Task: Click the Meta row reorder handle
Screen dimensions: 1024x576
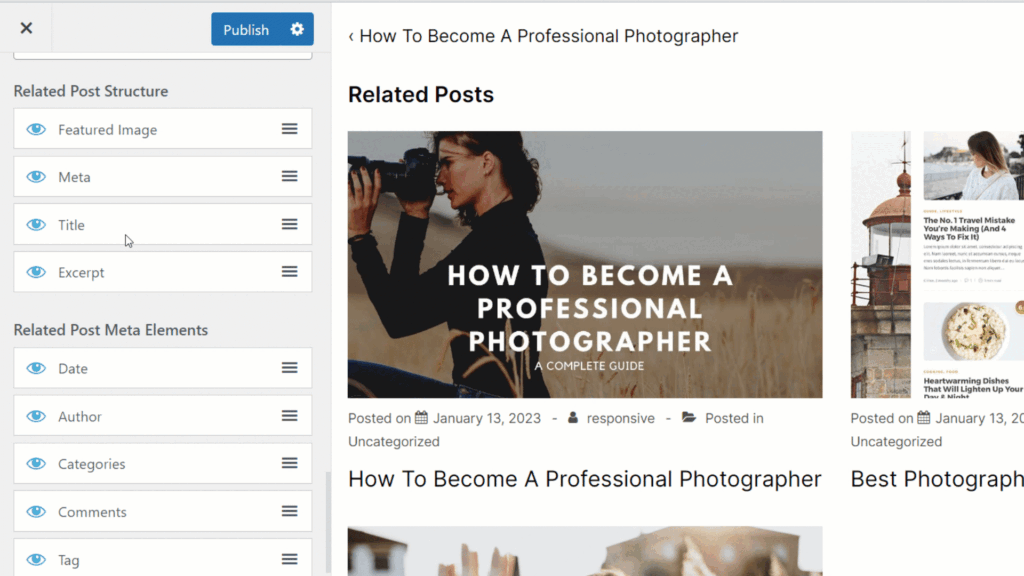Action: pyautogui.click(x=289, y=176)
